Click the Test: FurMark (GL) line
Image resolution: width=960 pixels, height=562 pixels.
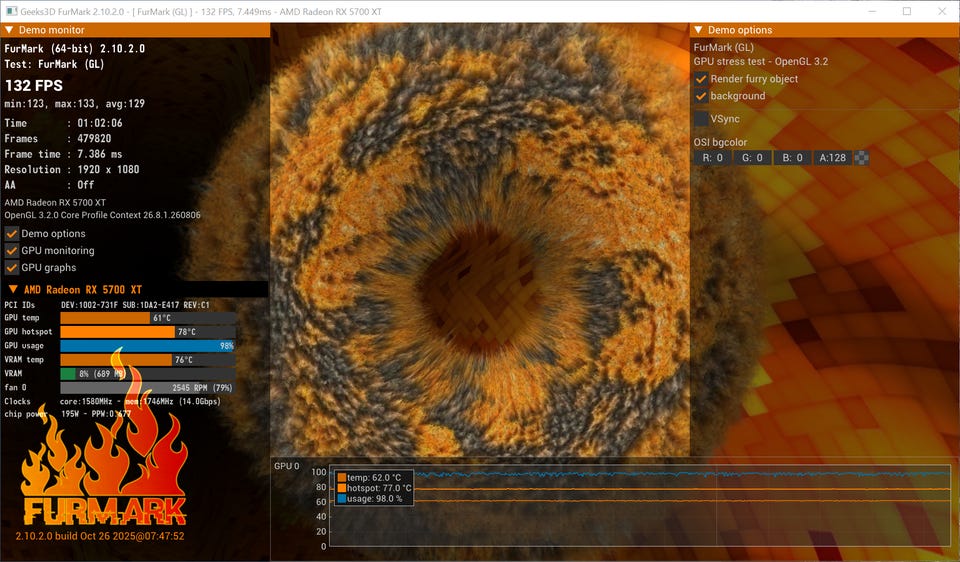pos(54,64)
